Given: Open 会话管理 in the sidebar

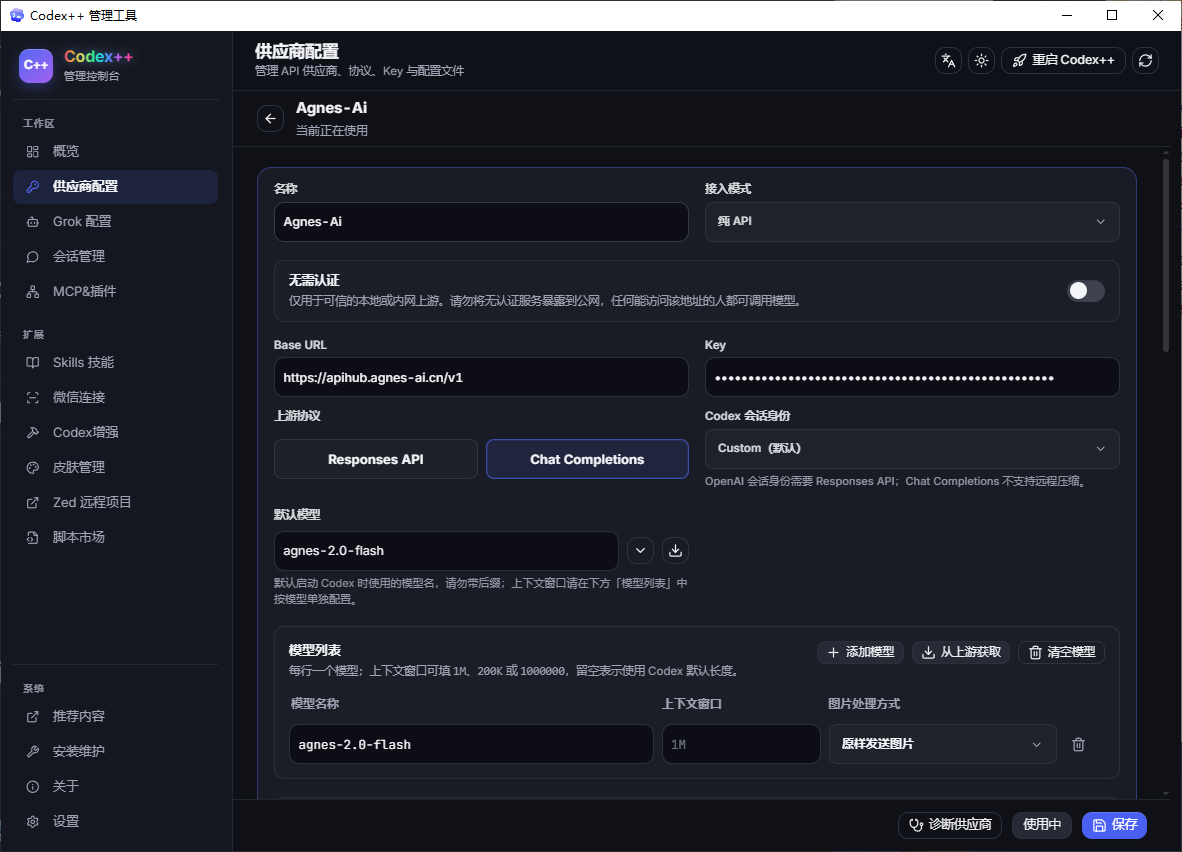Looking at the screenshot, I should (x=115, y=256).
